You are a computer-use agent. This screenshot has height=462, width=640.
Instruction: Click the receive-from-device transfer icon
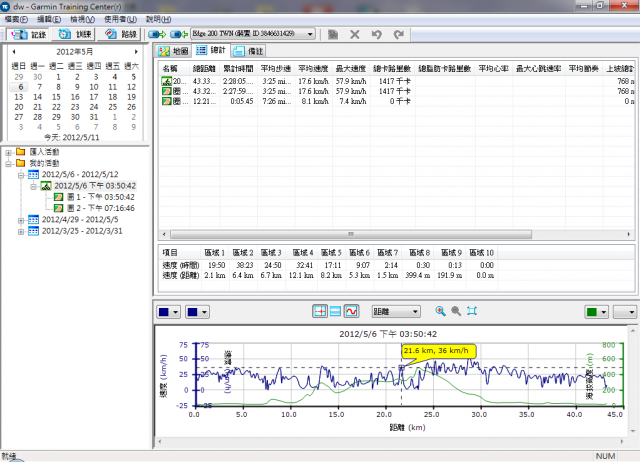[x=179, y=34]
